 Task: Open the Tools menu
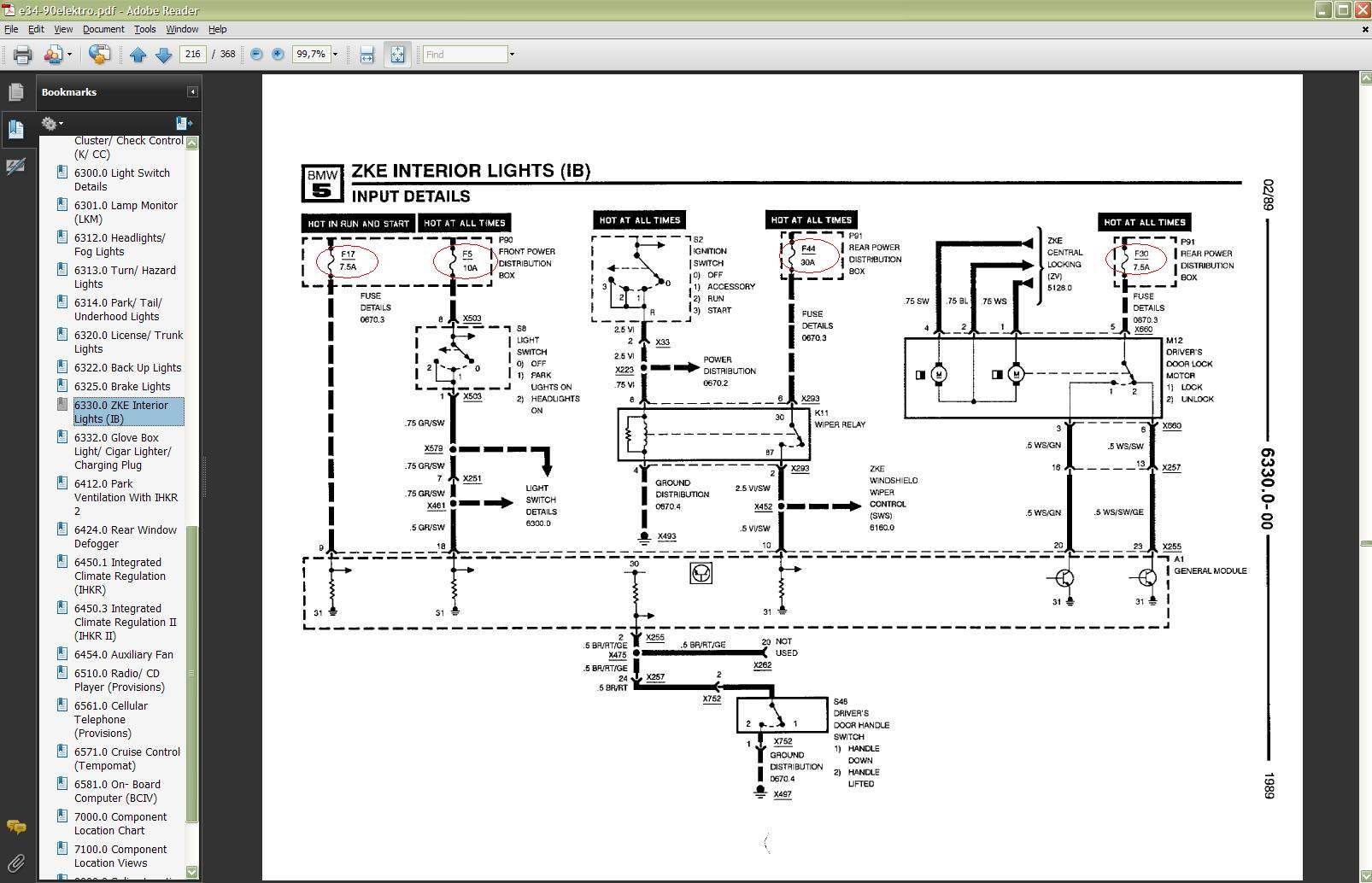(x=145, y=29)
